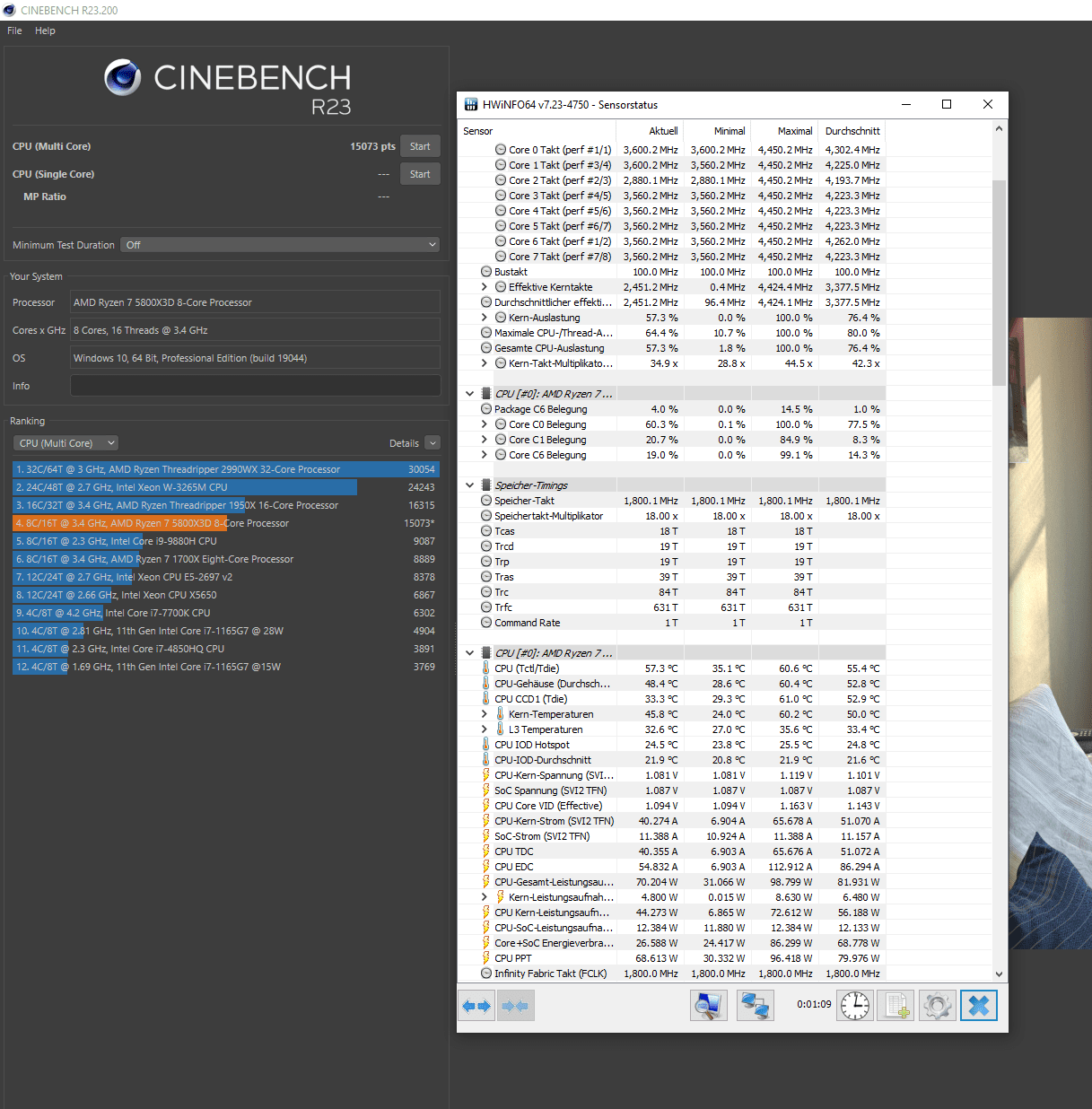The image size is (1092, 1109).
Task: Expand the Core C6 Belegung row
Action: (485, 455)
